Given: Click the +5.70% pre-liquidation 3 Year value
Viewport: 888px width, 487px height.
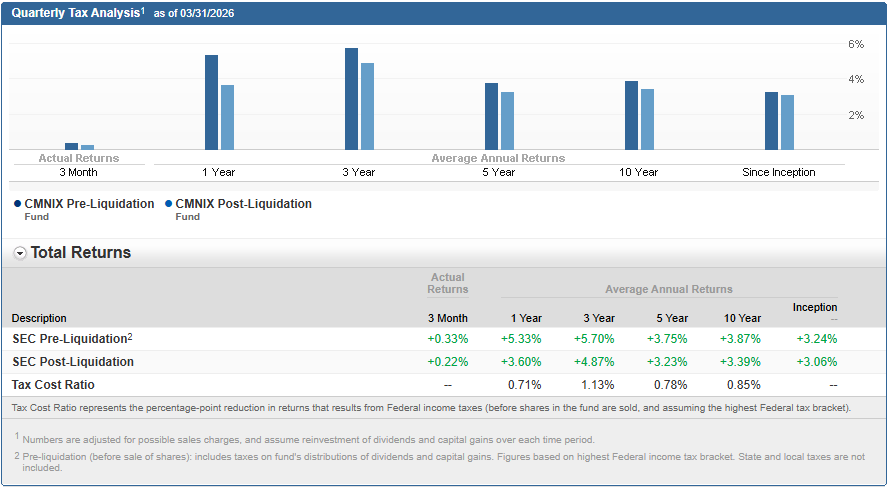Looking at the screenshot, I should click(594, 339).
